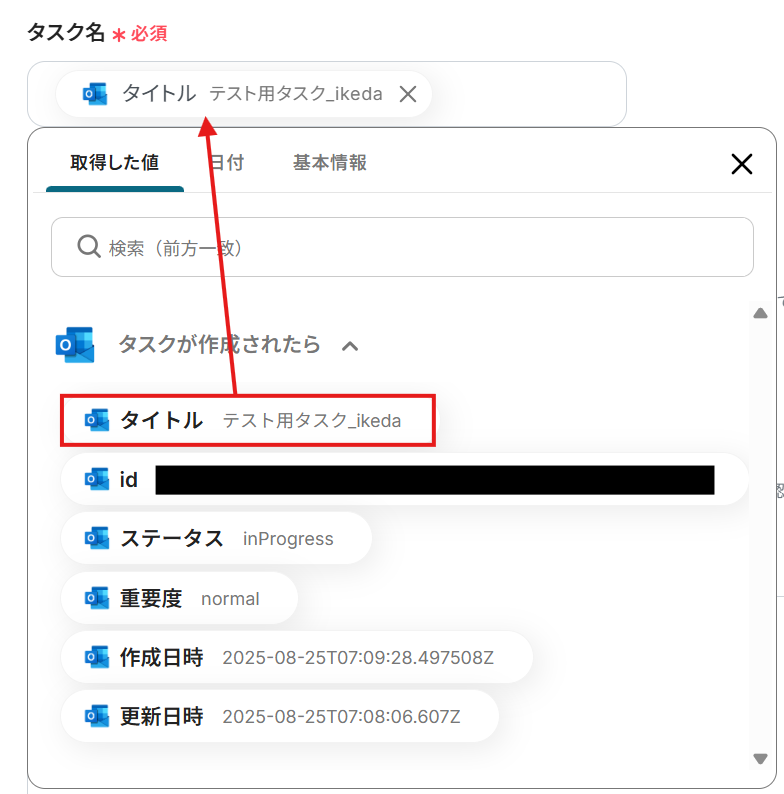Remove the タイトル chip from タスク名 field
This screenshot has height=794, width=784.
(408, 94)
